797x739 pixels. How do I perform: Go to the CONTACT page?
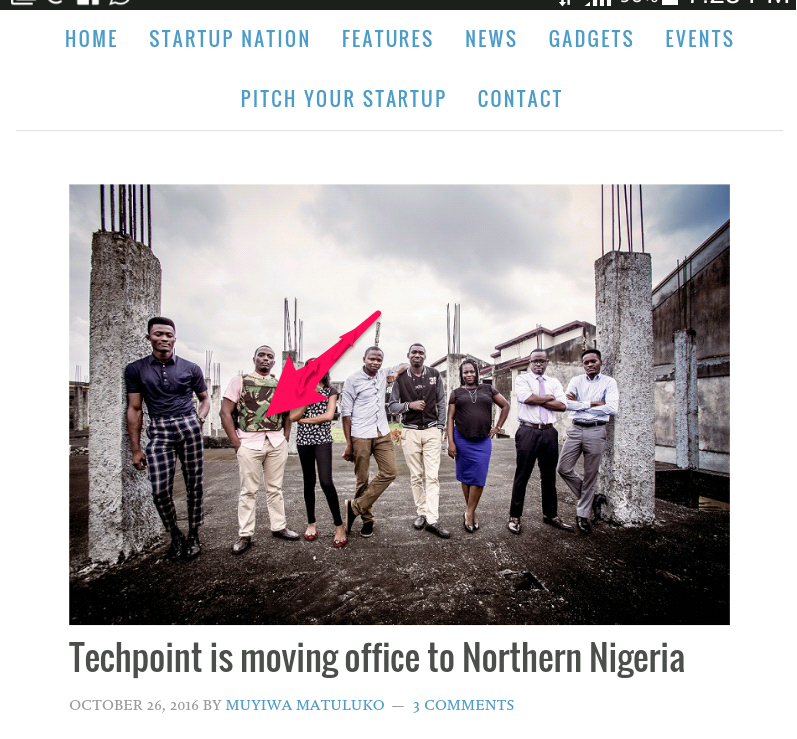pyautogui.click(x=520, y=99)
